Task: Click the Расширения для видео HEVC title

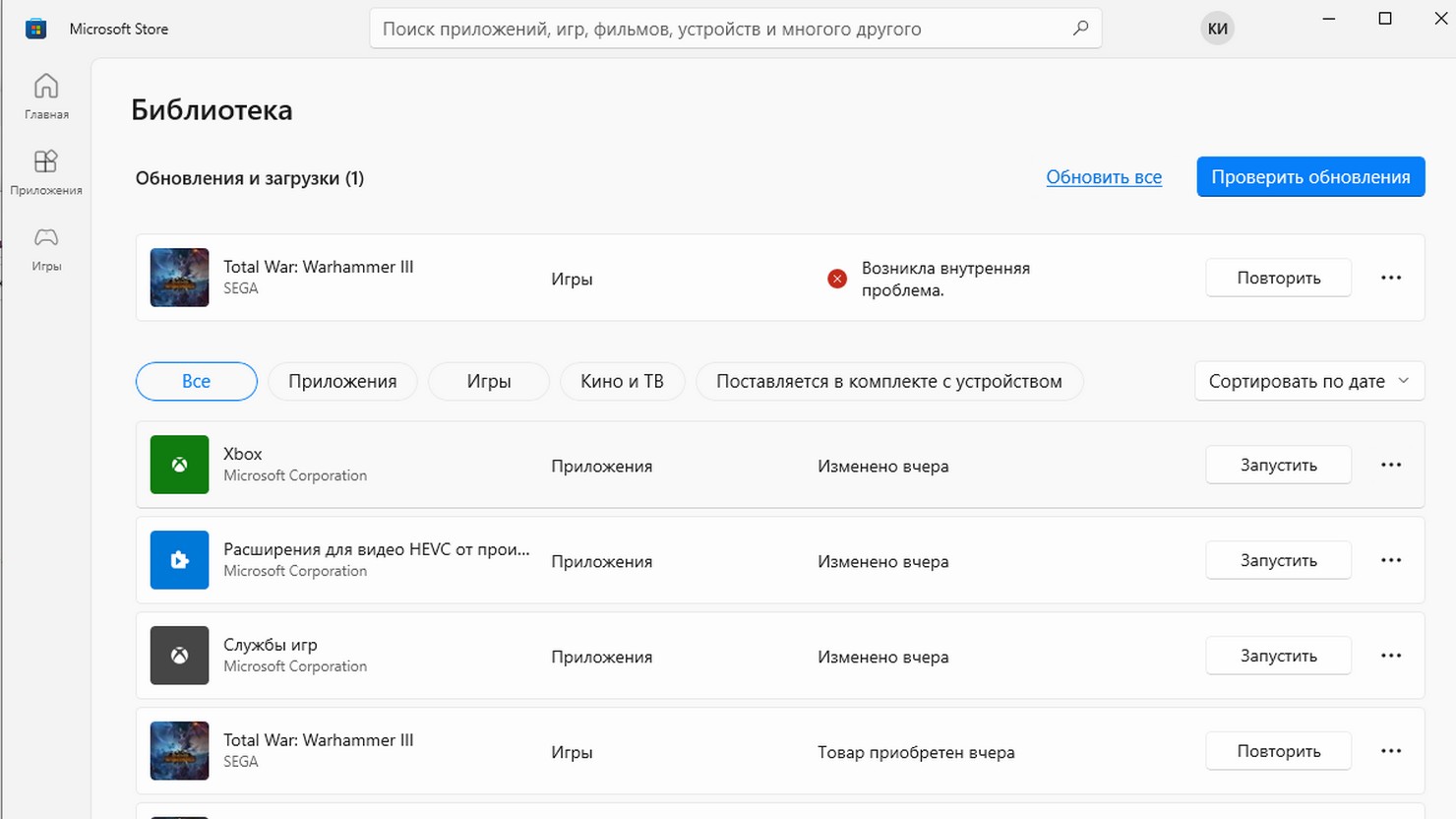Action: (377, 549)
